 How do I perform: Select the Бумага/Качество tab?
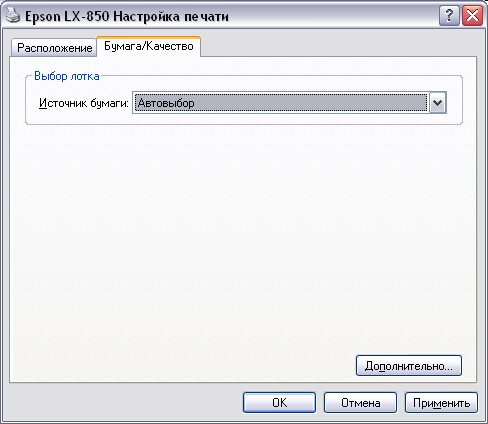pyautogui.click(x=149, y=46)
